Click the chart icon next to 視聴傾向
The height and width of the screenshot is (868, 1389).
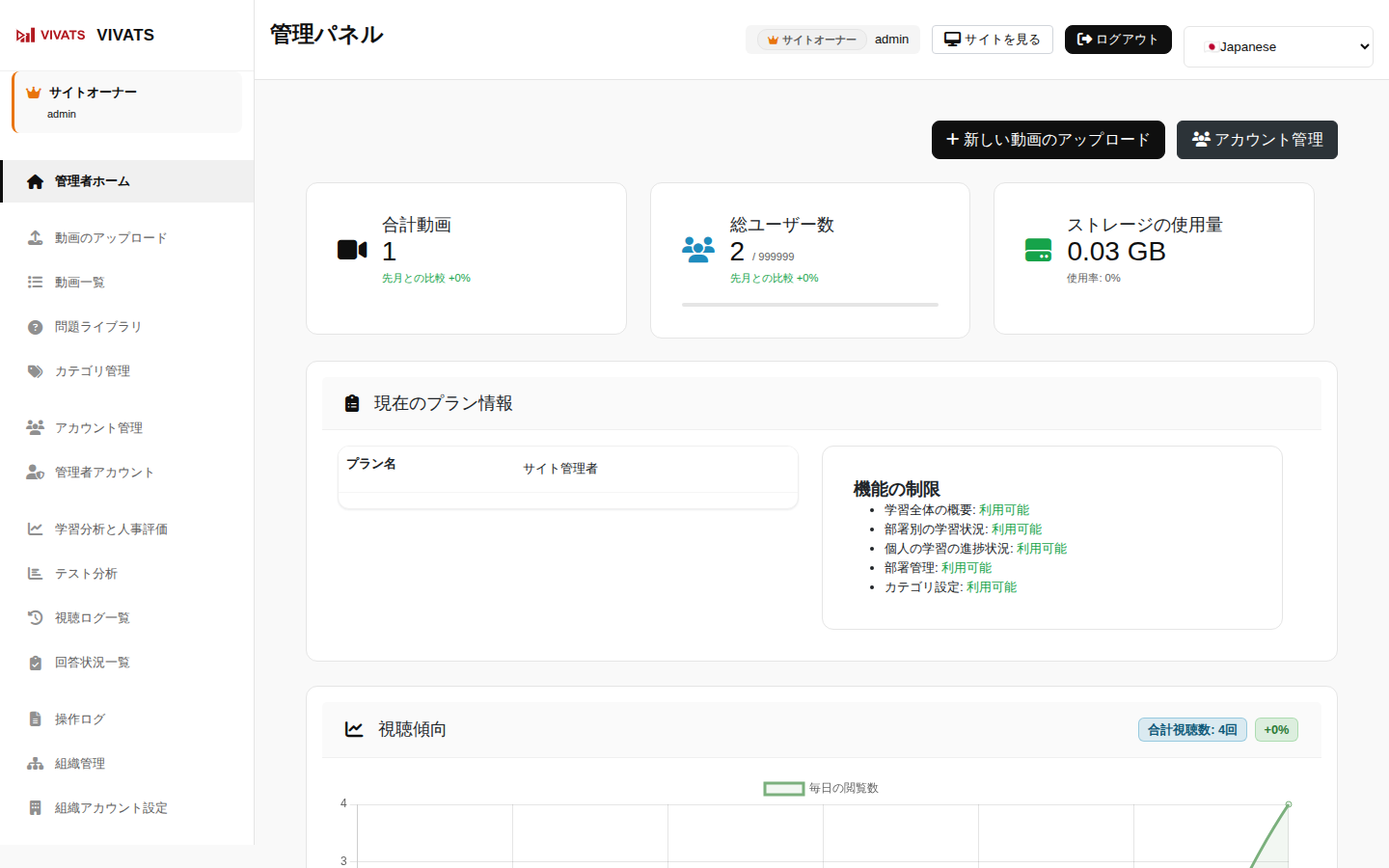(x=354, y=729)
